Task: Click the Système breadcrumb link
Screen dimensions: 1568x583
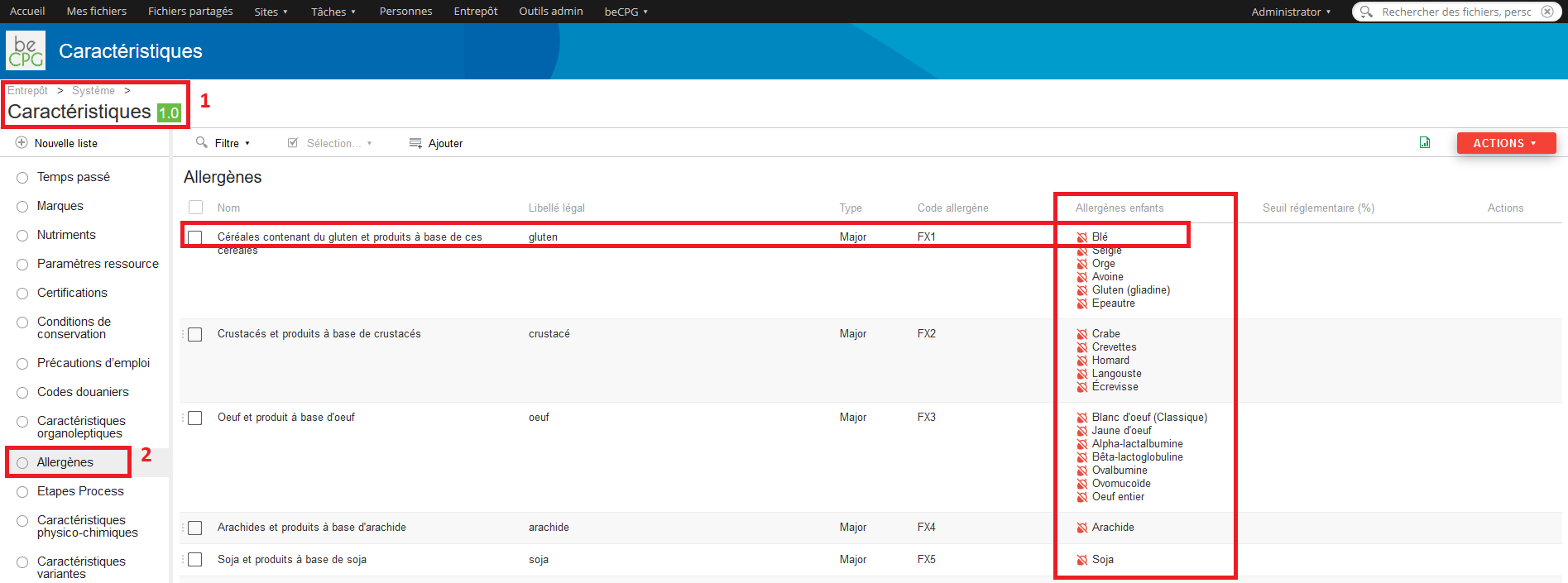Action: click(x=94, y=90)
